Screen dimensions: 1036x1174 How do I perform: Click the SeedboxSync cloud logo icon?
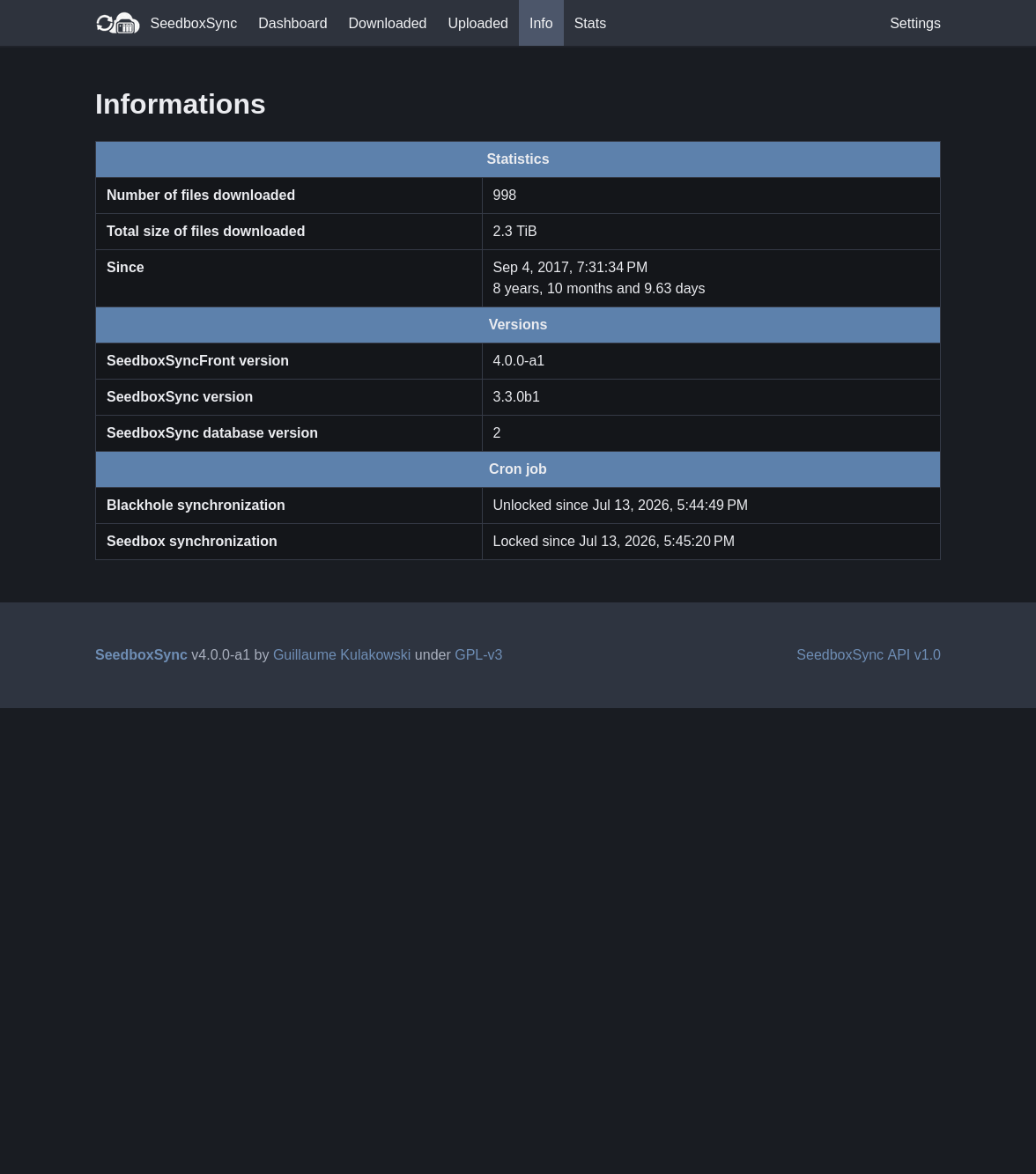tap(118, 23)
